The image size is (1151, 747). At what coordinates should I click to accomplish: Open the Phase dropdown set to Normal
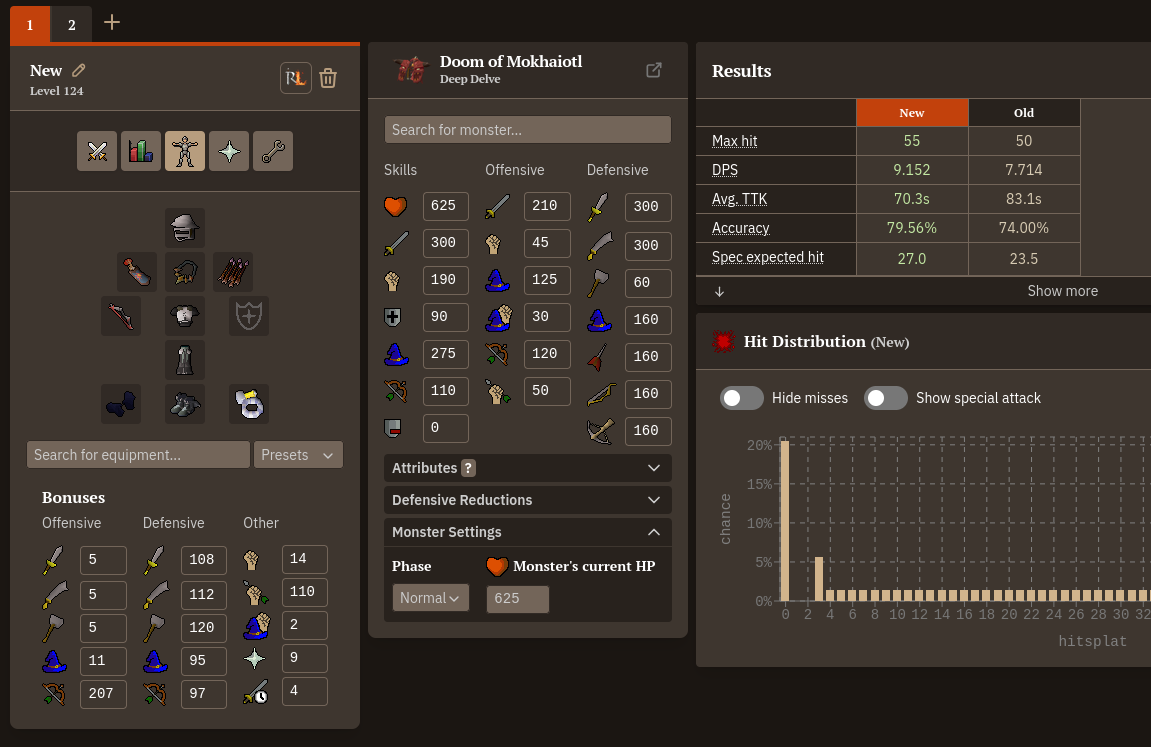point(430,598)
